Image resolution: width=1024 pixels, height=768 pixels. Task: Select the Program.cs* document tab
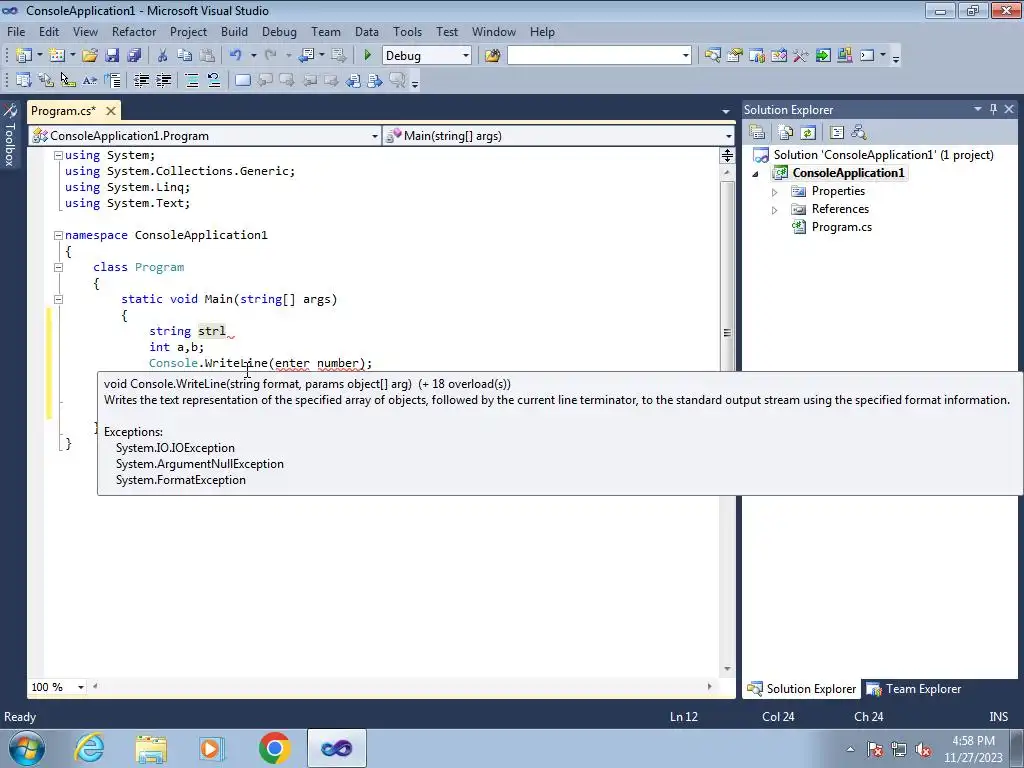(63, 111)
